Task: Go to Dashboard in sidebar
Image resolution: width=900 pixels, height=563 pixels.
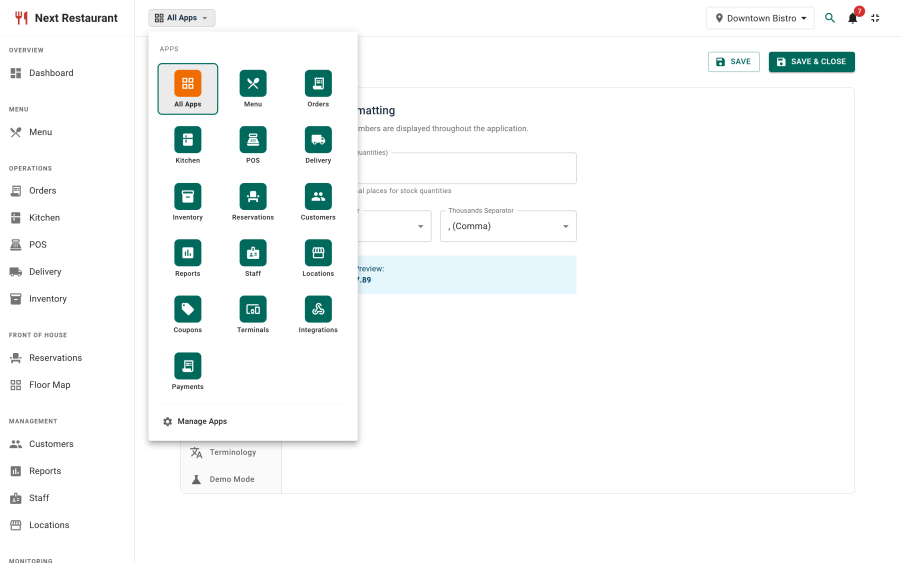Action: click(x=67, y=73)
